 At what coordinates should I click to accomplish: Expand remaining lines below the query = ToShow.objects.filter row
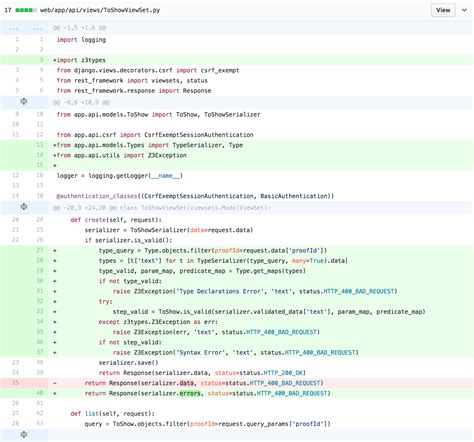[x=24, y=434]
